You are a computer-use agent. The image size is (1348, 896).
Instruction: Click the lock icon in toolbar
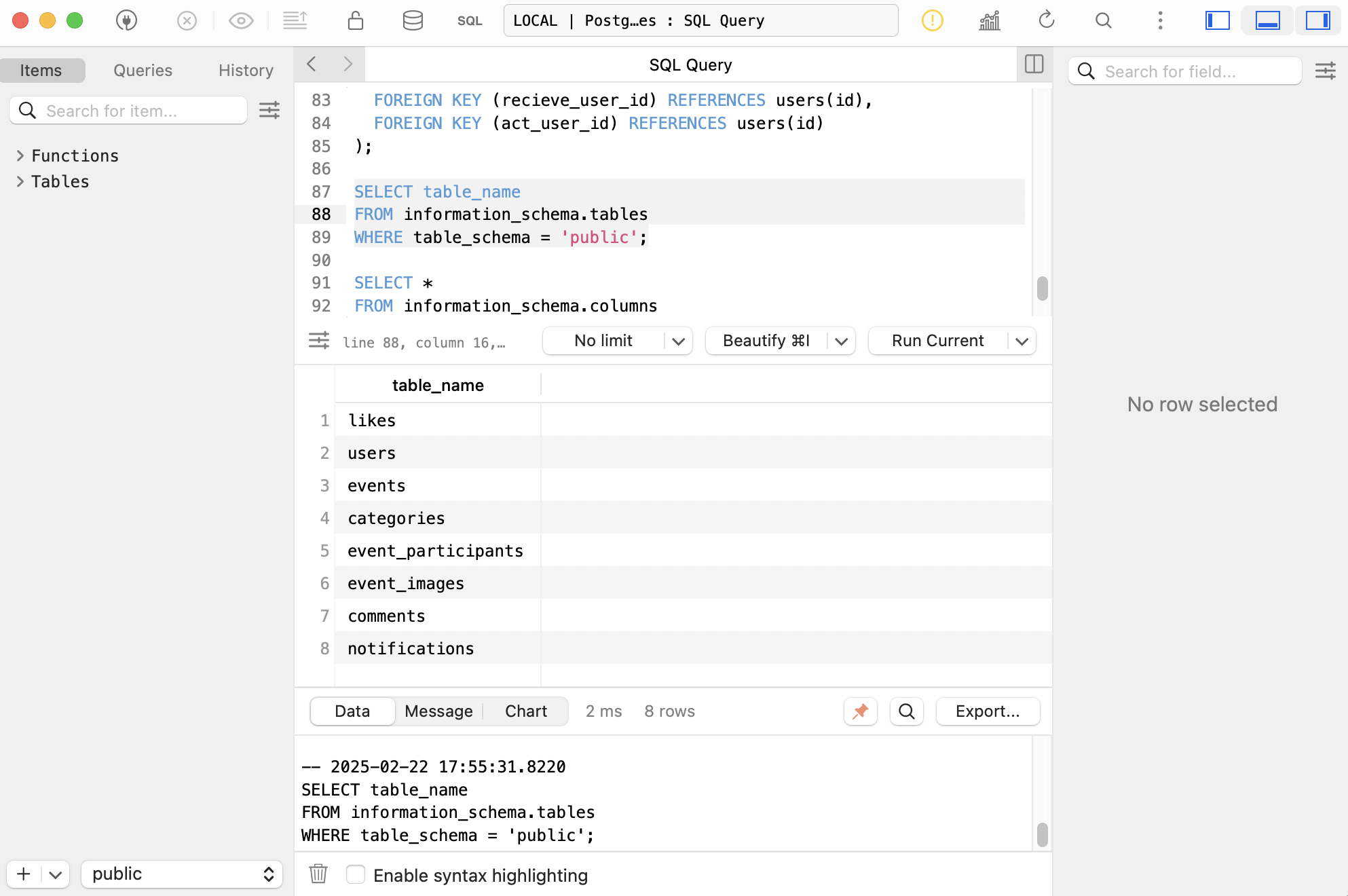(x=355, y=20)
